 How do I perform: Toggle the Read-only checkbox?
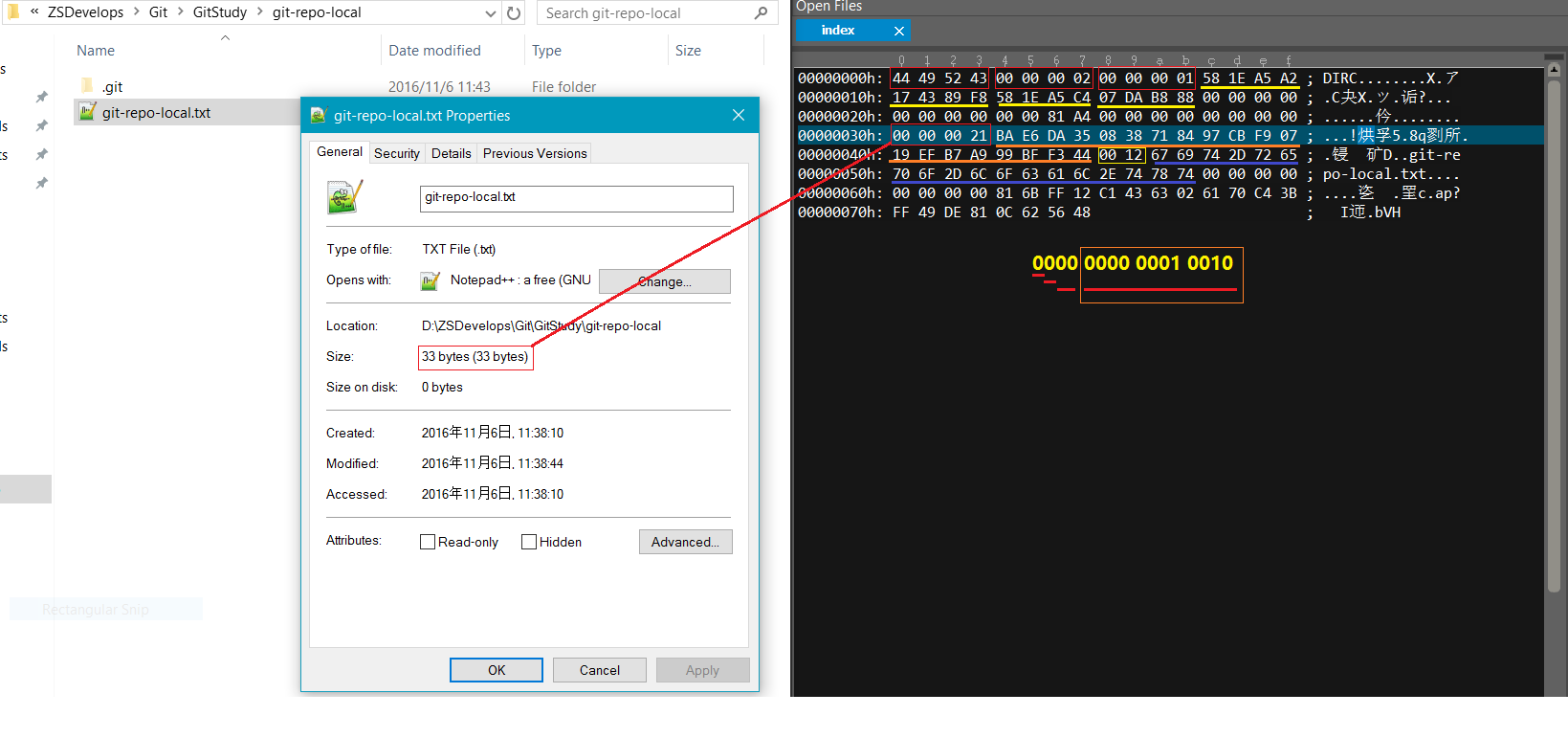(x=428, y=542)
